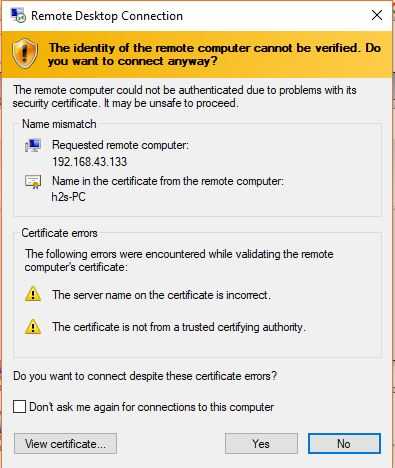
Task: Choose No to cancel the connection
Action: tap(344, 444)
